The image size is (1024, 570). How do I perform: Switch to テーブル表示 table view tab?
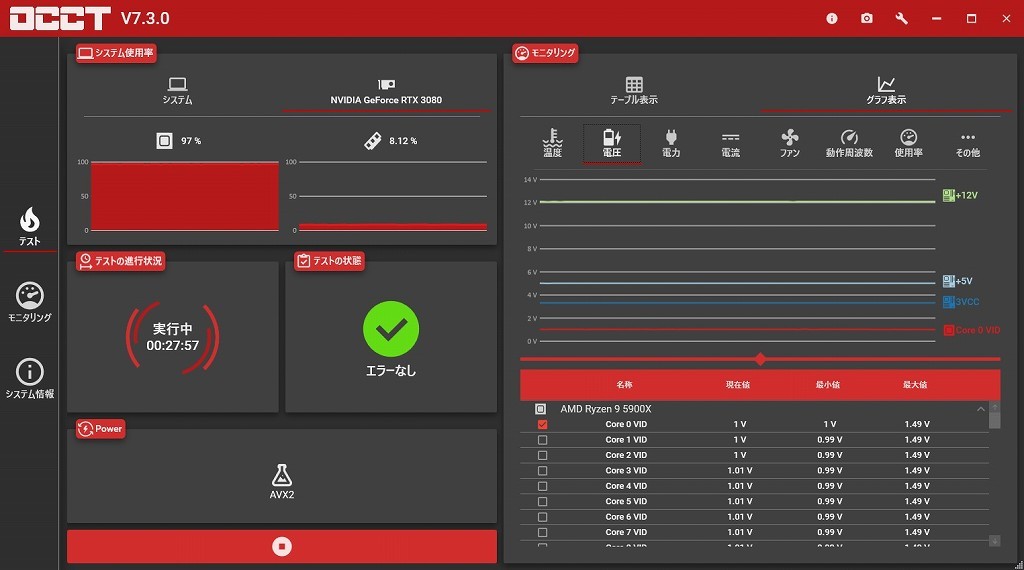click(633, 91)
